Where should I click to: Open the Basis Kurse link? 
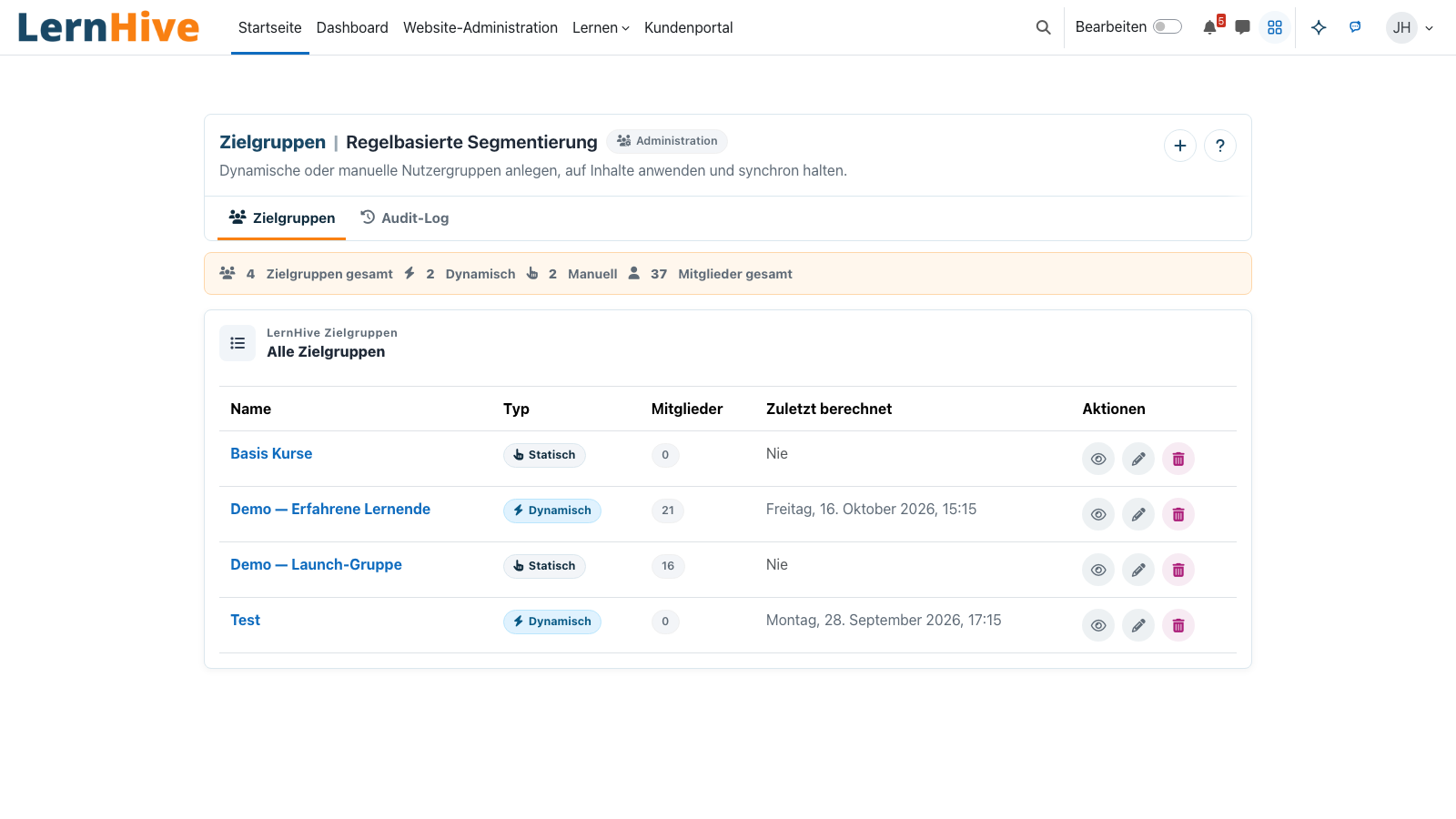[271, 453]
